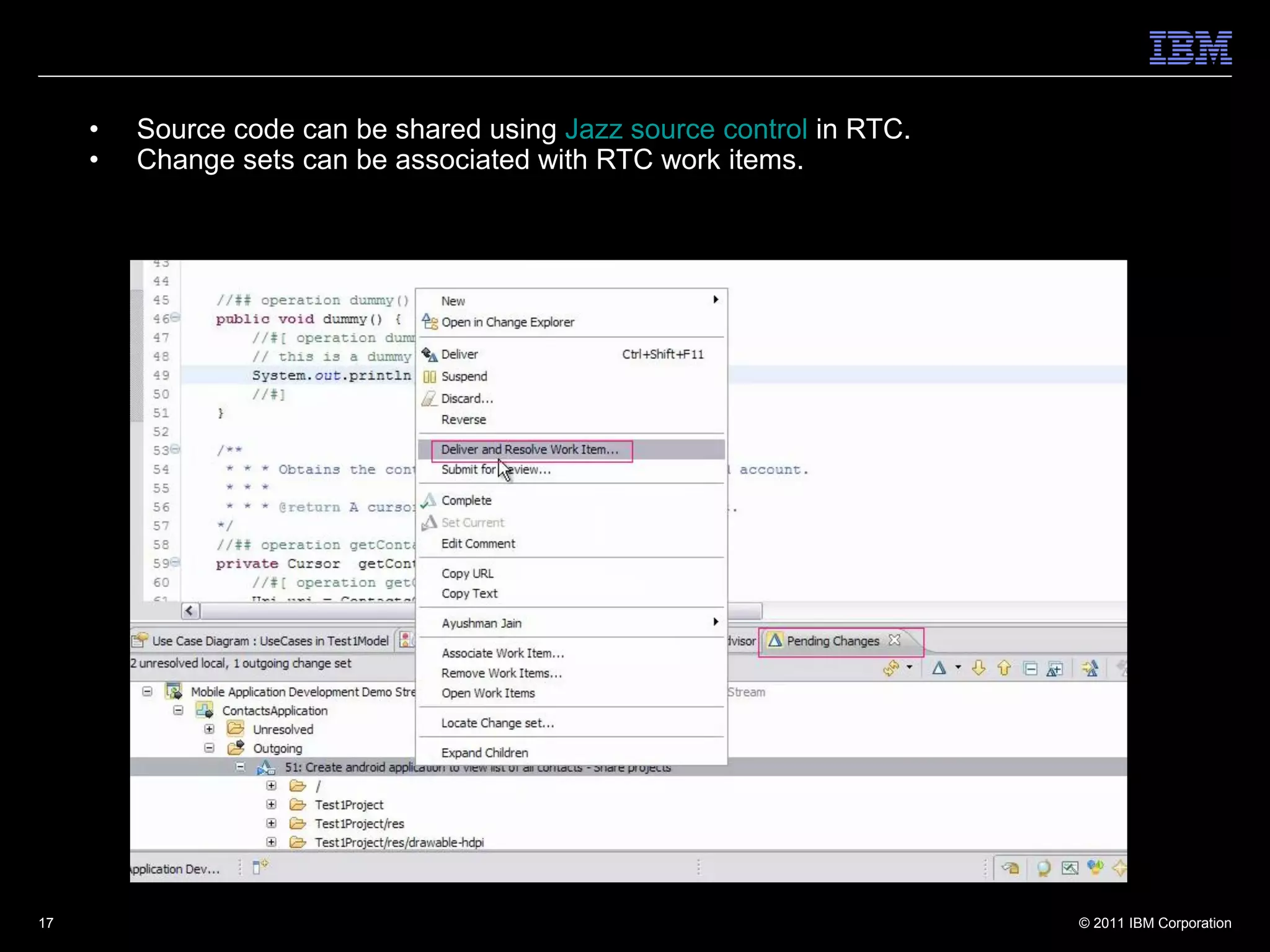Collapse the Outgoing folder node
This screenshot has height=952, width=1270.
[210, 748]
